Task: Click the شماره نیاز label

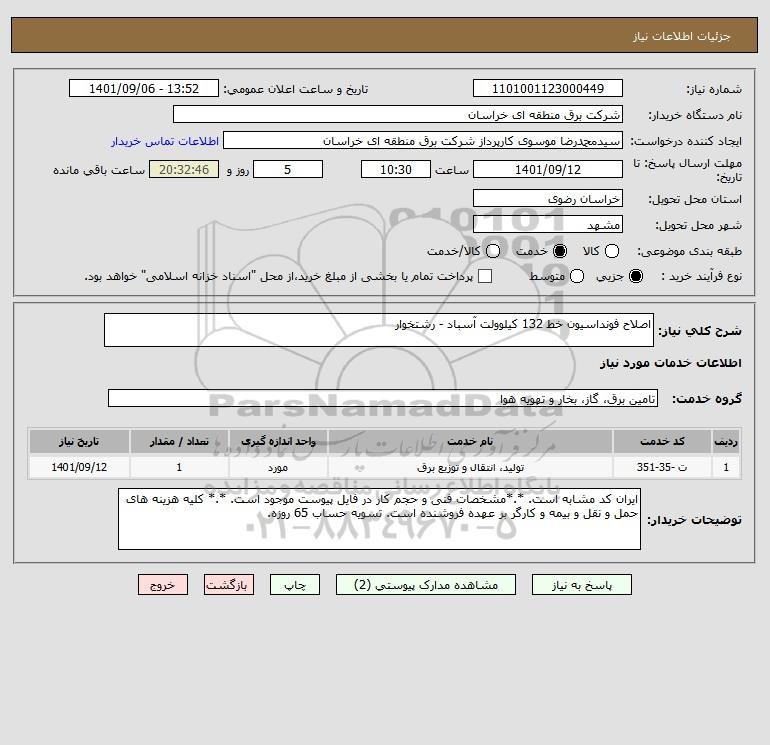Action: pyautogui.click(x=714, y=89)
